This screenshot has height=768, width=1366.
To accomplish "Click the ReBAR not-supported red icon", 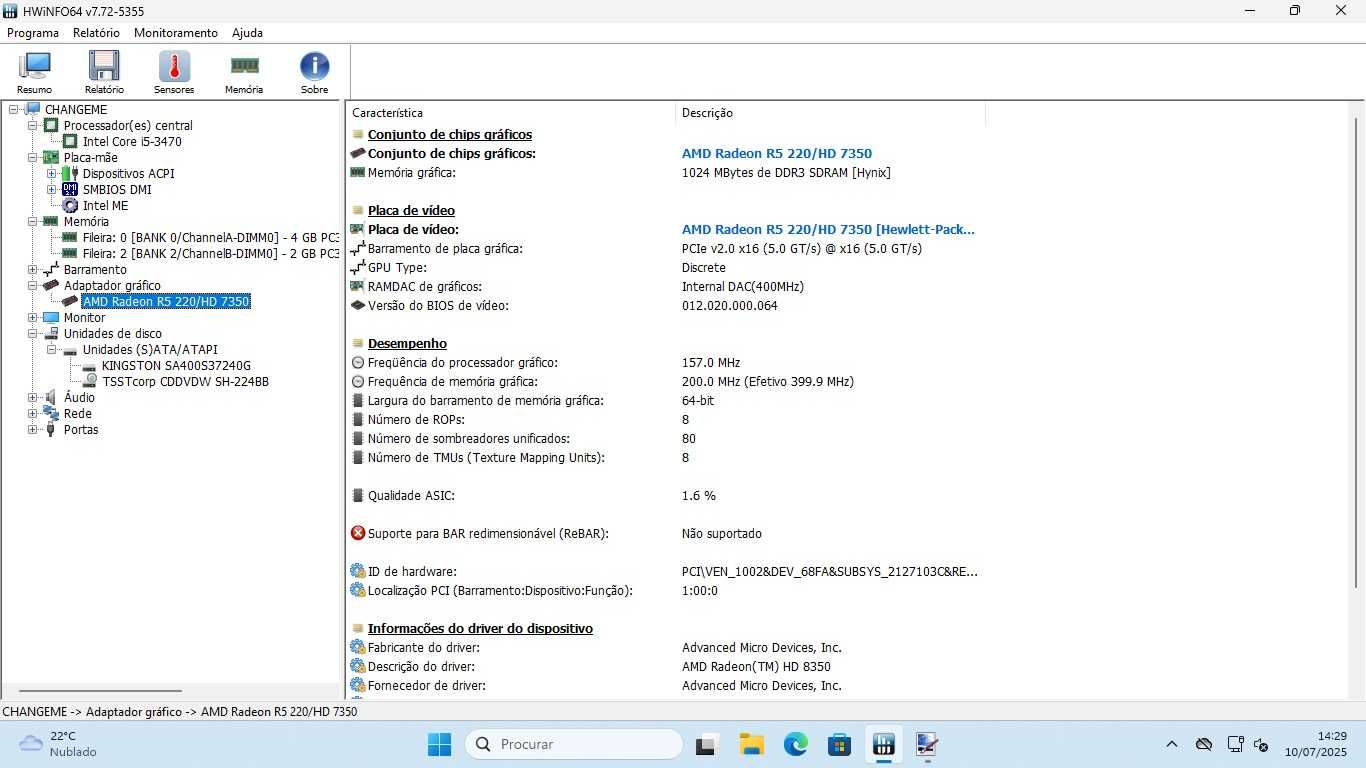I will coord(358,533).
